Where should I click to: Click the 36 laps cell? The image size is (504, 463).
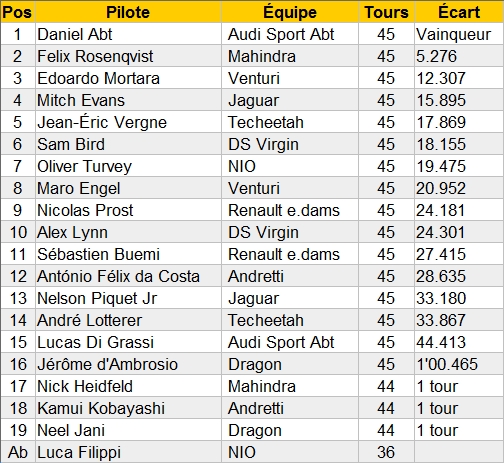[386, 452]
